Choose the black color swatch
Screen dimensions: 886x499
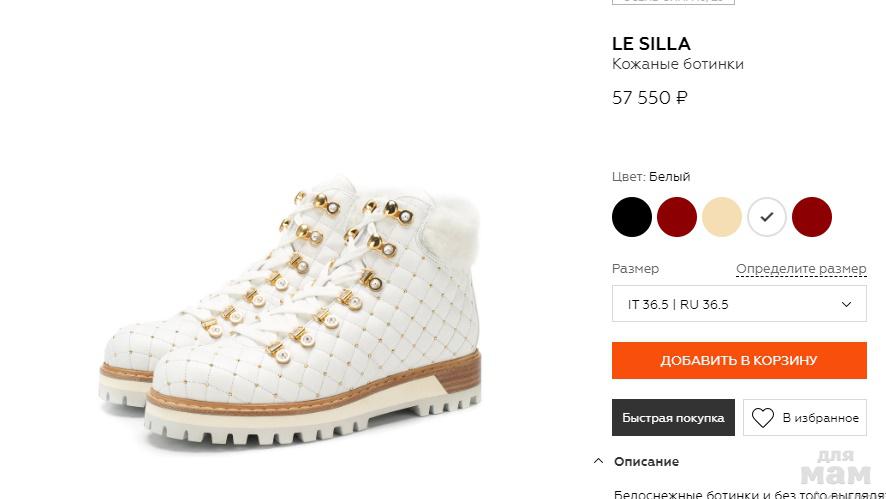tap(632, 217)
